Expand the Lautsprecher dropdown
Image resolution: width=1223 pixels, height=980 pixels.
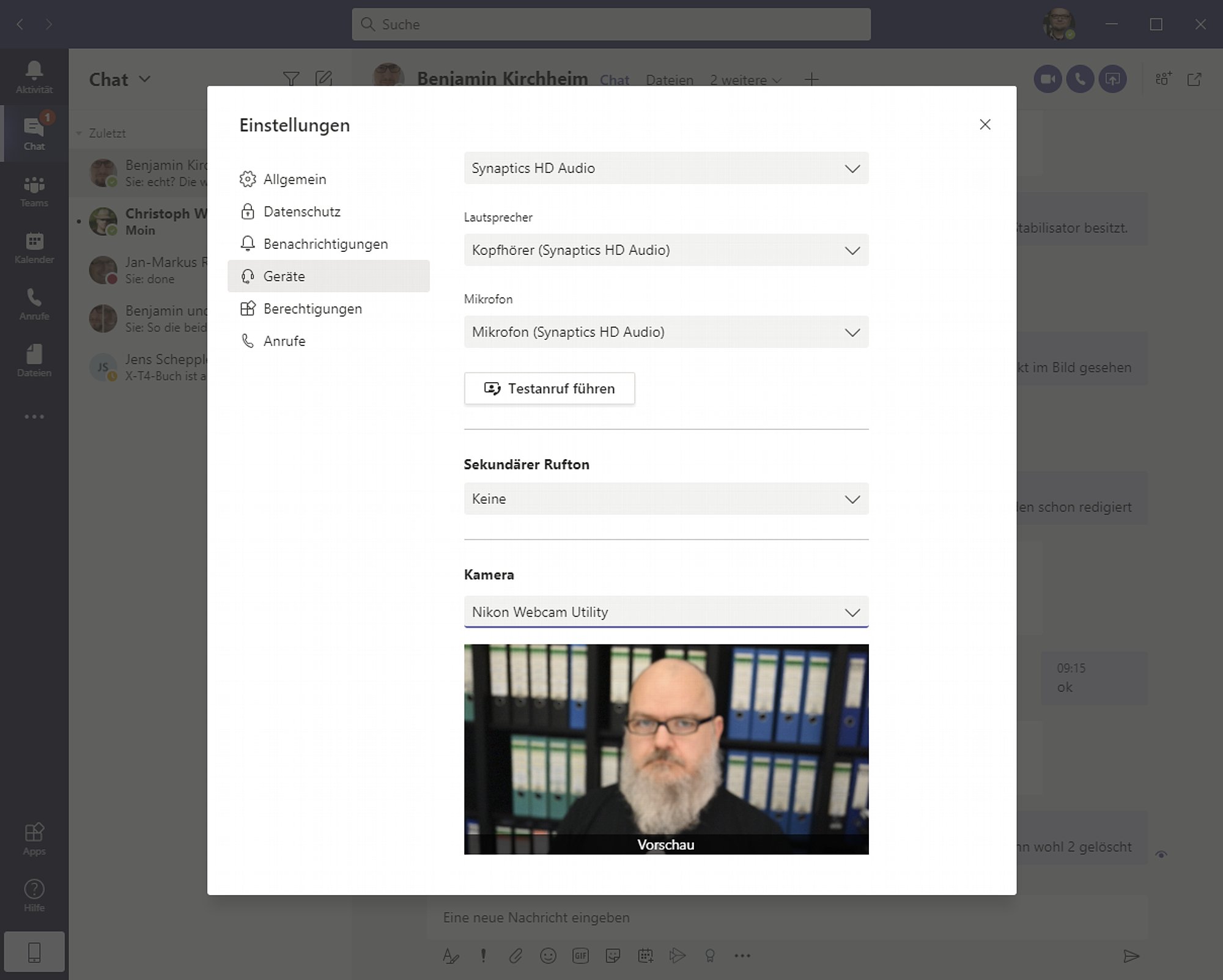[x=666, y=250]
